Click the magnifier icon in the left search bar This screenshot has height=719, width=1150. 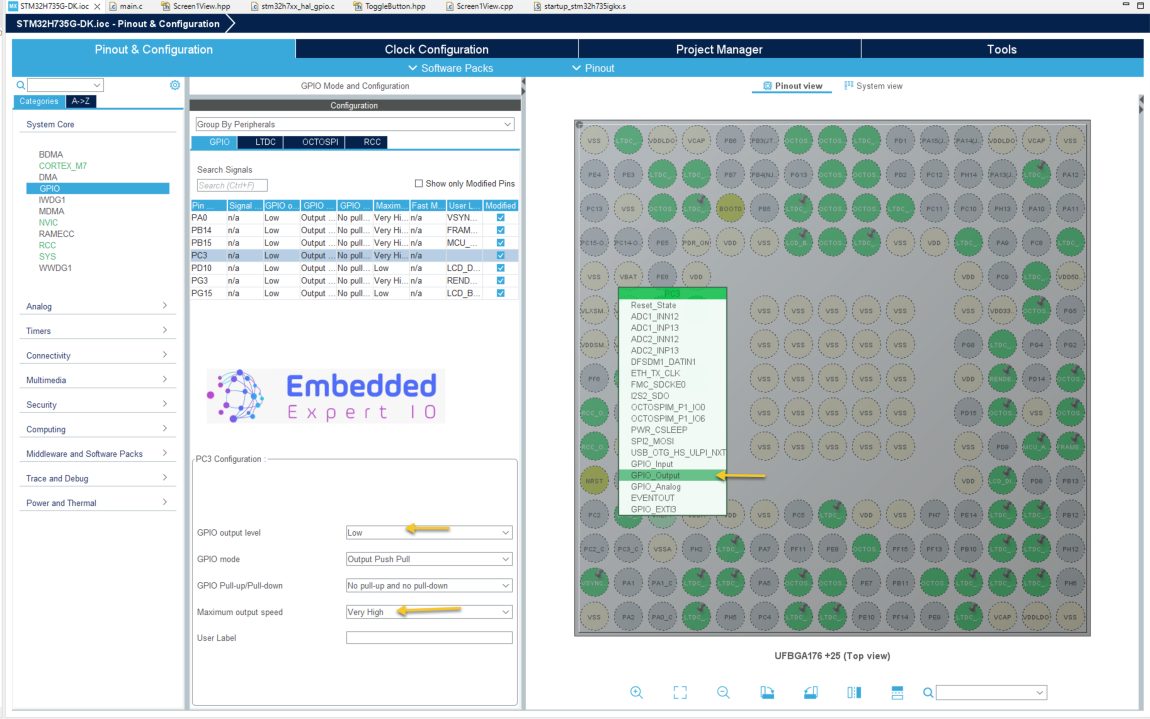tap(20, 86)
